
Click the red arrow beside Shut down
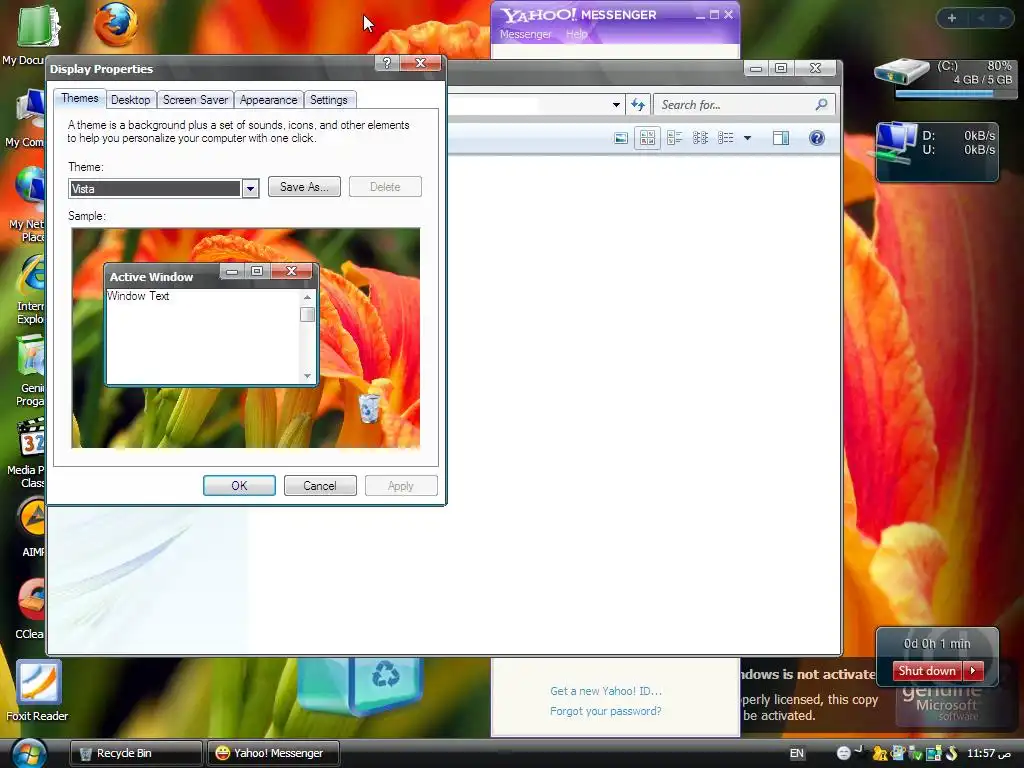[972, 671]
